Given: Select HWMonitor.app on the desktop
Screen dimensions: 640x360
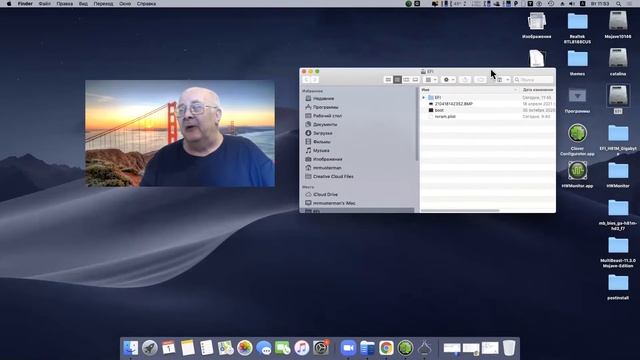Looking at the screenshot, I should tap(577, 174).
